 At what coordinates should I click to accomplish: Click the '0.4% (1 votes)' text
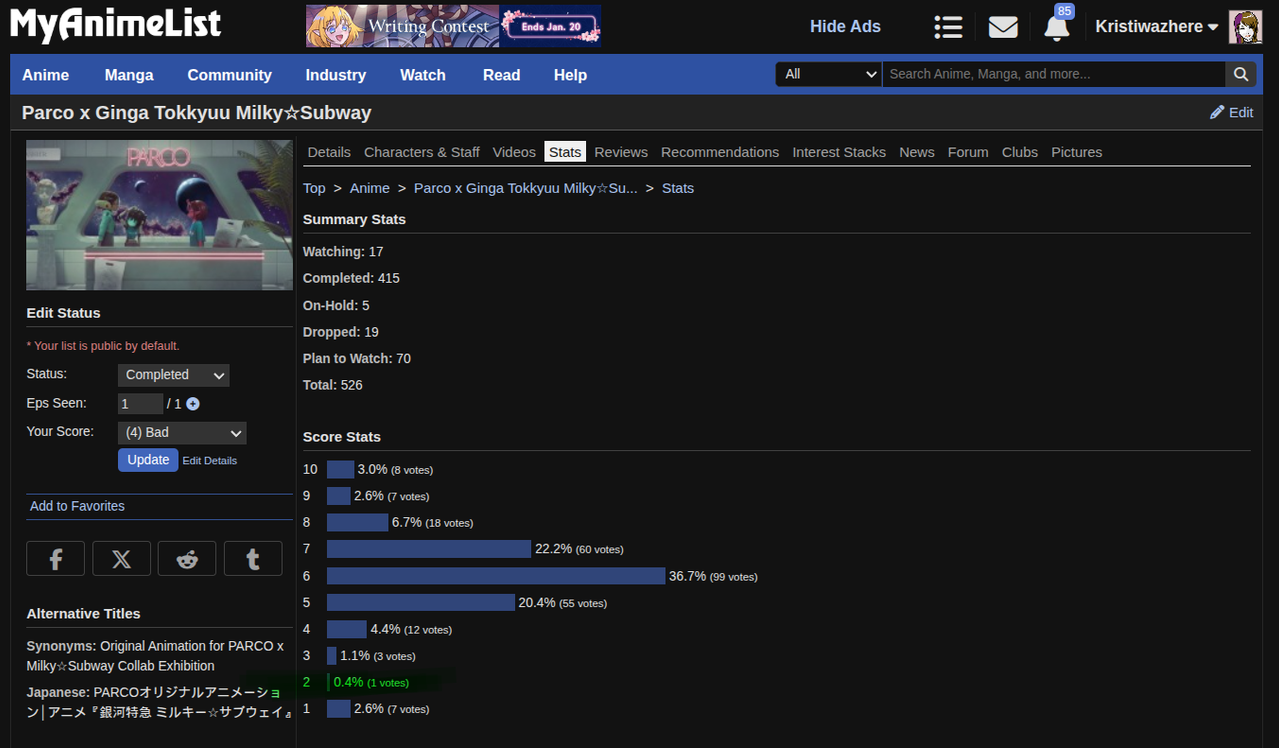click(371, 682)
